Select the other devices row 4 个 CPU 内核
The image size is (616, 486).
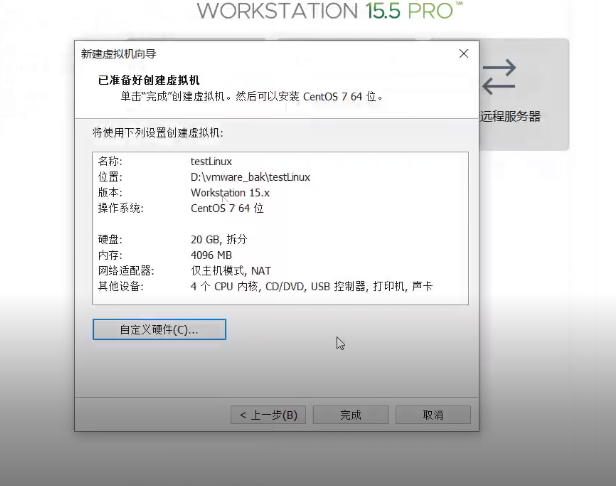pyautogui.click(x=311, y=286)
